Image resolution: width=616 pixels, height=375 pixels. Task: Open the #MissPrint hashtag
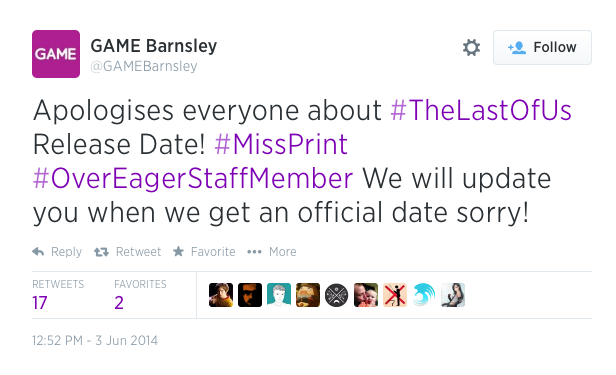tap(281, 144)
